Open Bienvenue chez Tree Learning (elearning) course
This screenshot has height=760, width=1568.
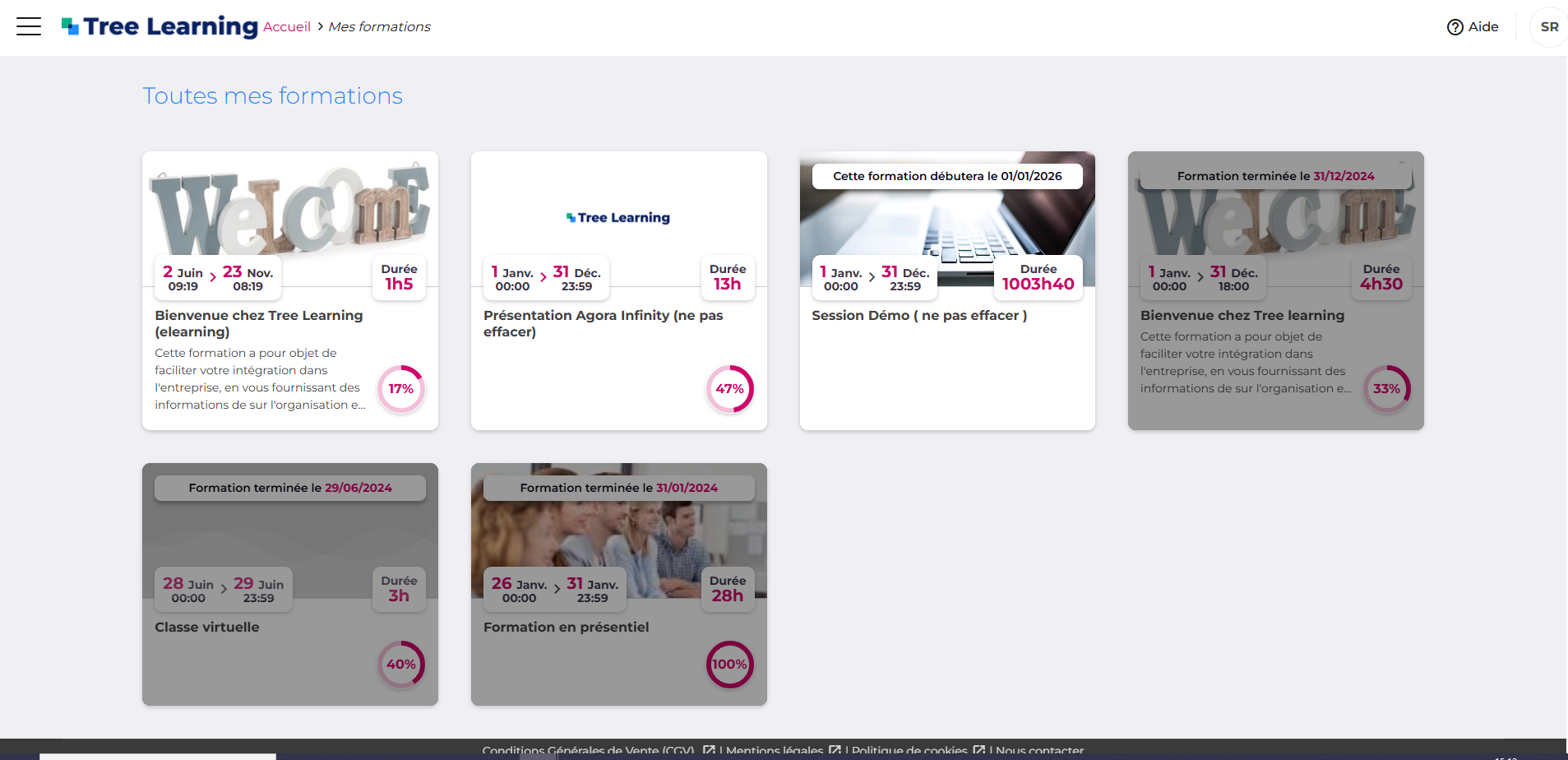(x=258, y=323)
